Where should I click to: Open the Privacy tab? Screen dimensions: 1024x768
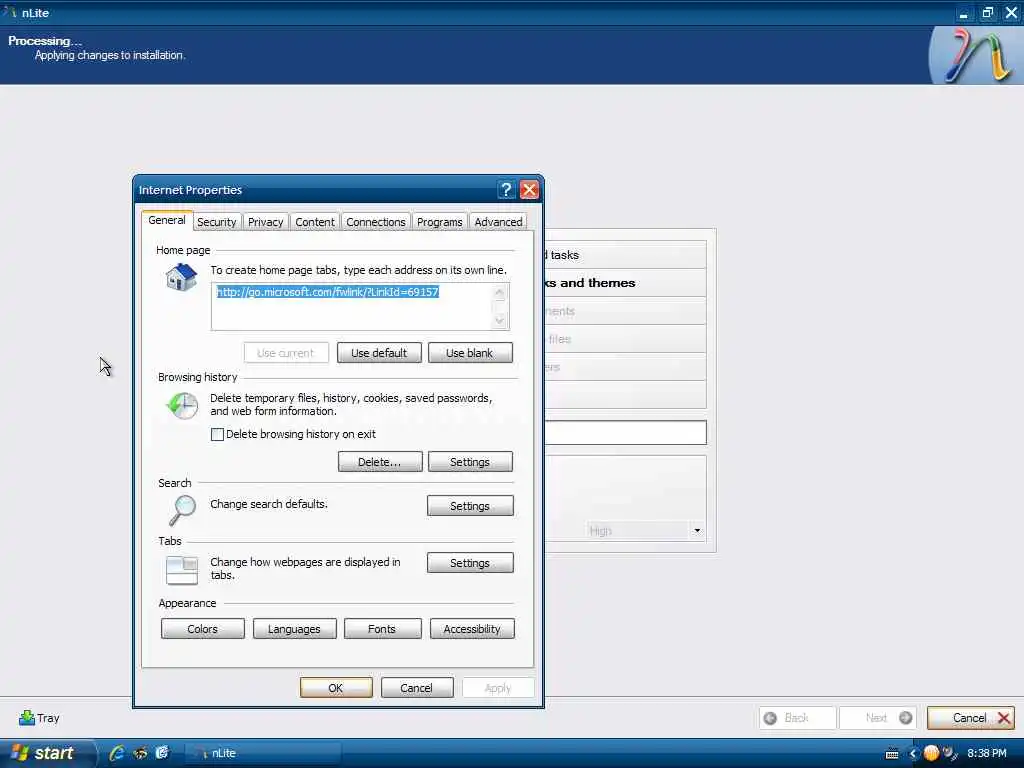[265, 222]
